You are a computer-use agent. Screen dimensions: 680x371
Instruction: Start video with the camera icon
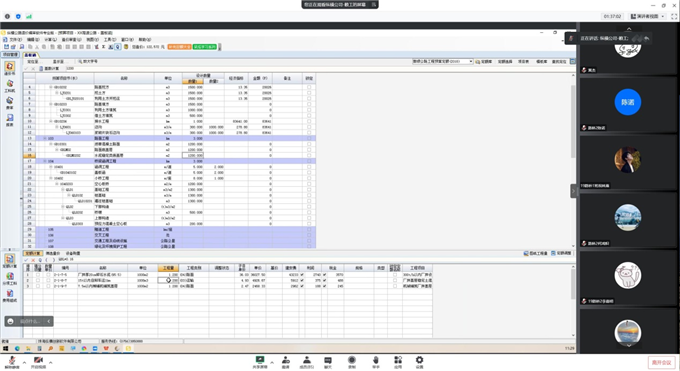38,361
